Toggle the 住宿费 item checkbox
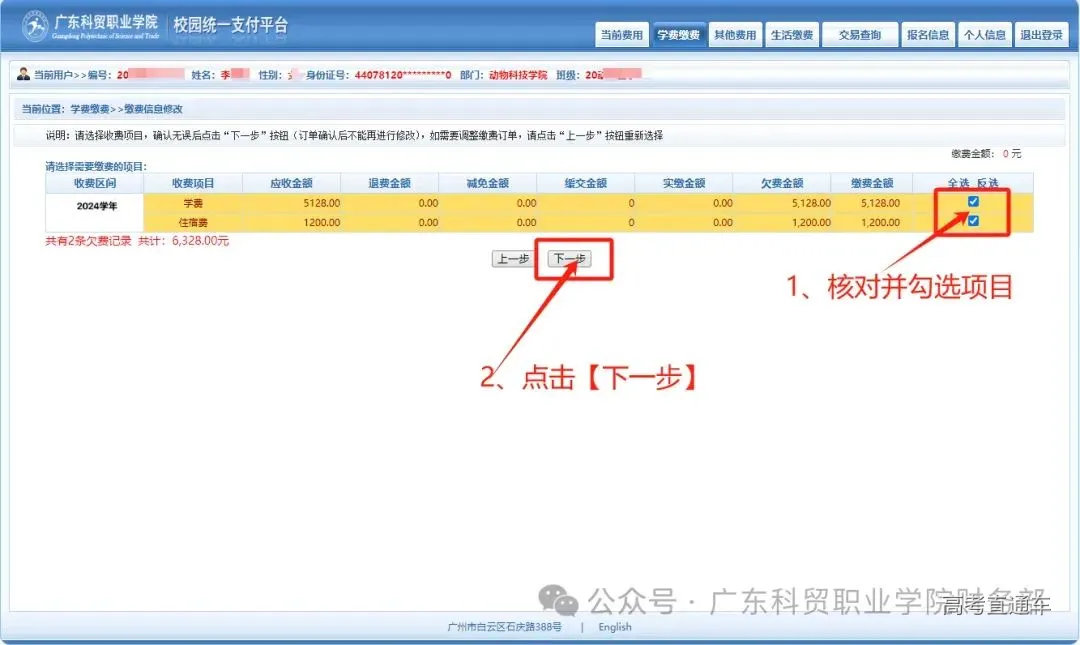The height and width of the screenshot is (645, 1080). [x=973, y=221]
